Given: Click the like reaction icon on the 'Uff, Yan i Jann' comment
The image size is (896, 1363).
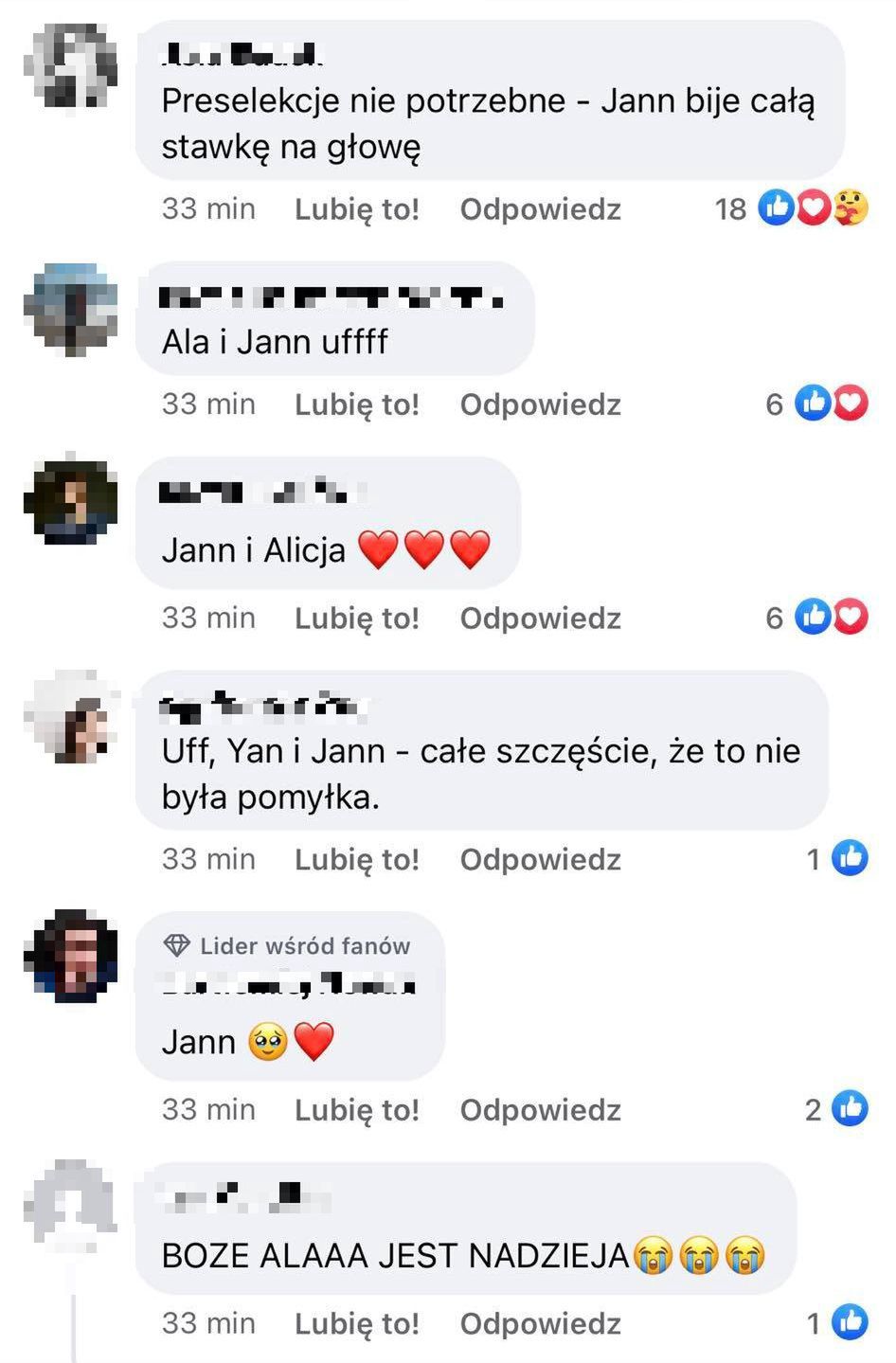Looking at the screenshot, I should pyautogui.click(x=850, y=858).
